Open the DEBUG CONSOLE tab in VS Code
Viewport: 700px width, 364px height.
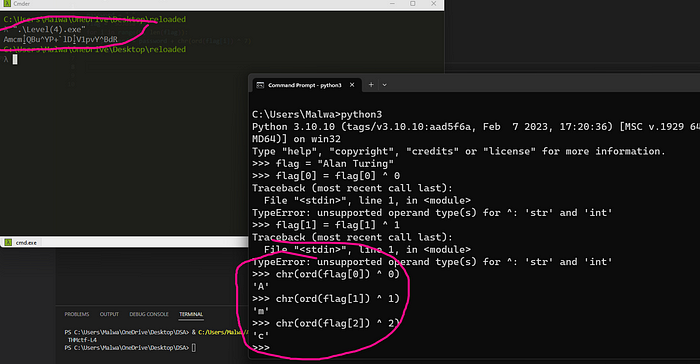pos(149,314)
